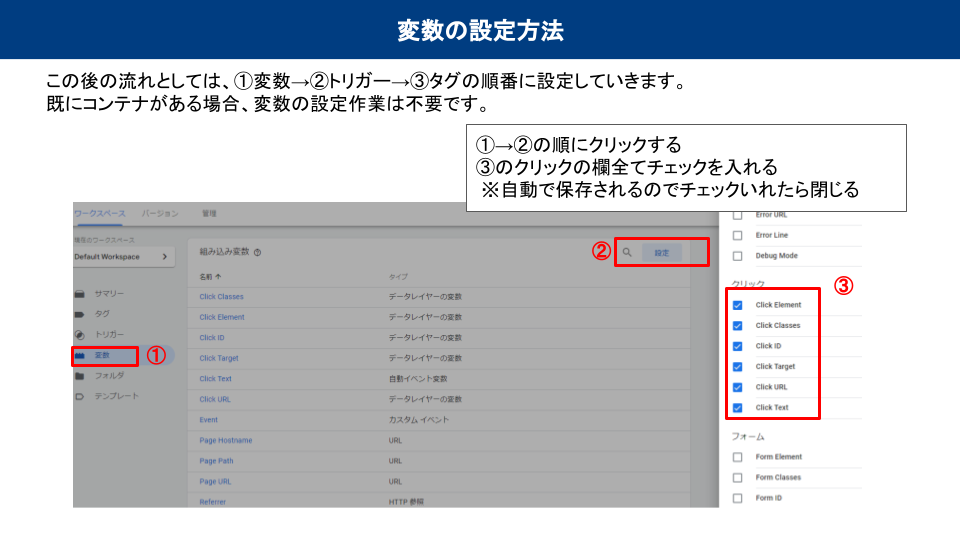Expand the Default Workspace selector
The width and height of the screenshot is (960, 540).
[124, 257]
